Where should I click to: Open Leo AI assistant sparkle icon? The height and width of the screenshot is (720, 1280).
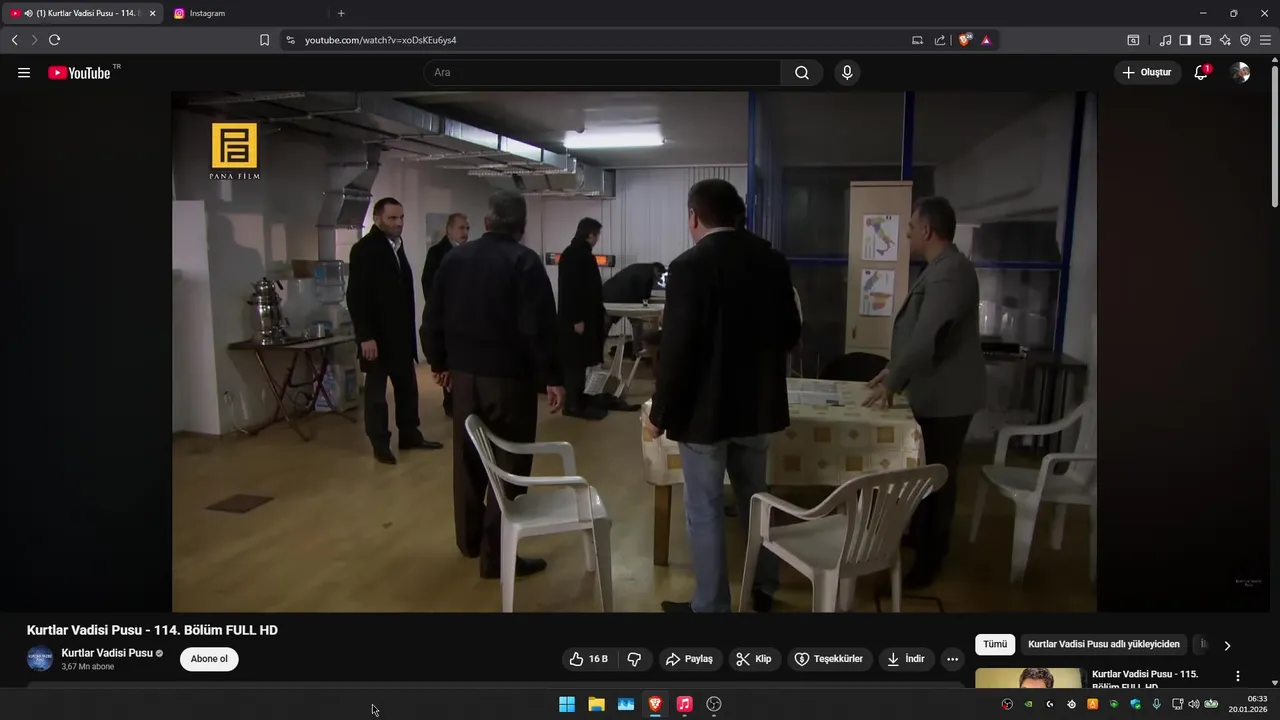(1225, 40)
